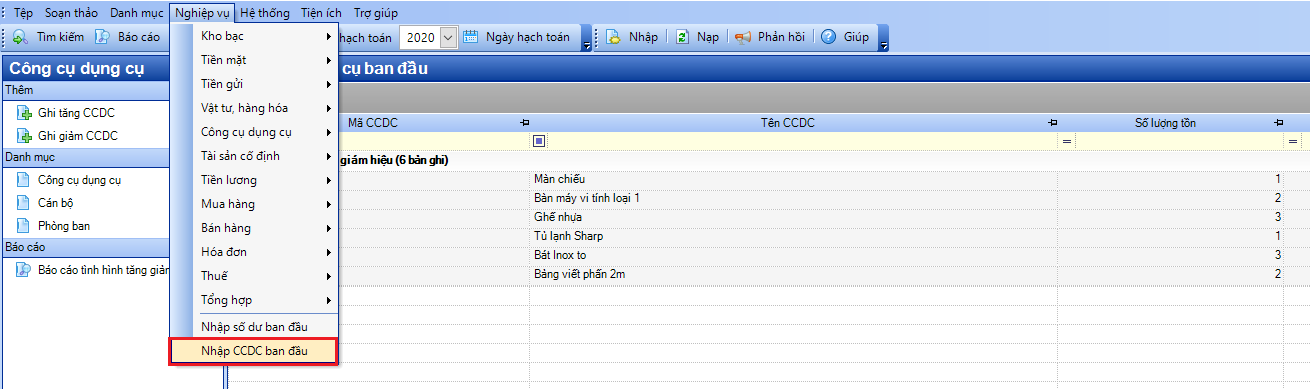
Task: Open the Cán bộ list link
Action: tap(56, 203)
